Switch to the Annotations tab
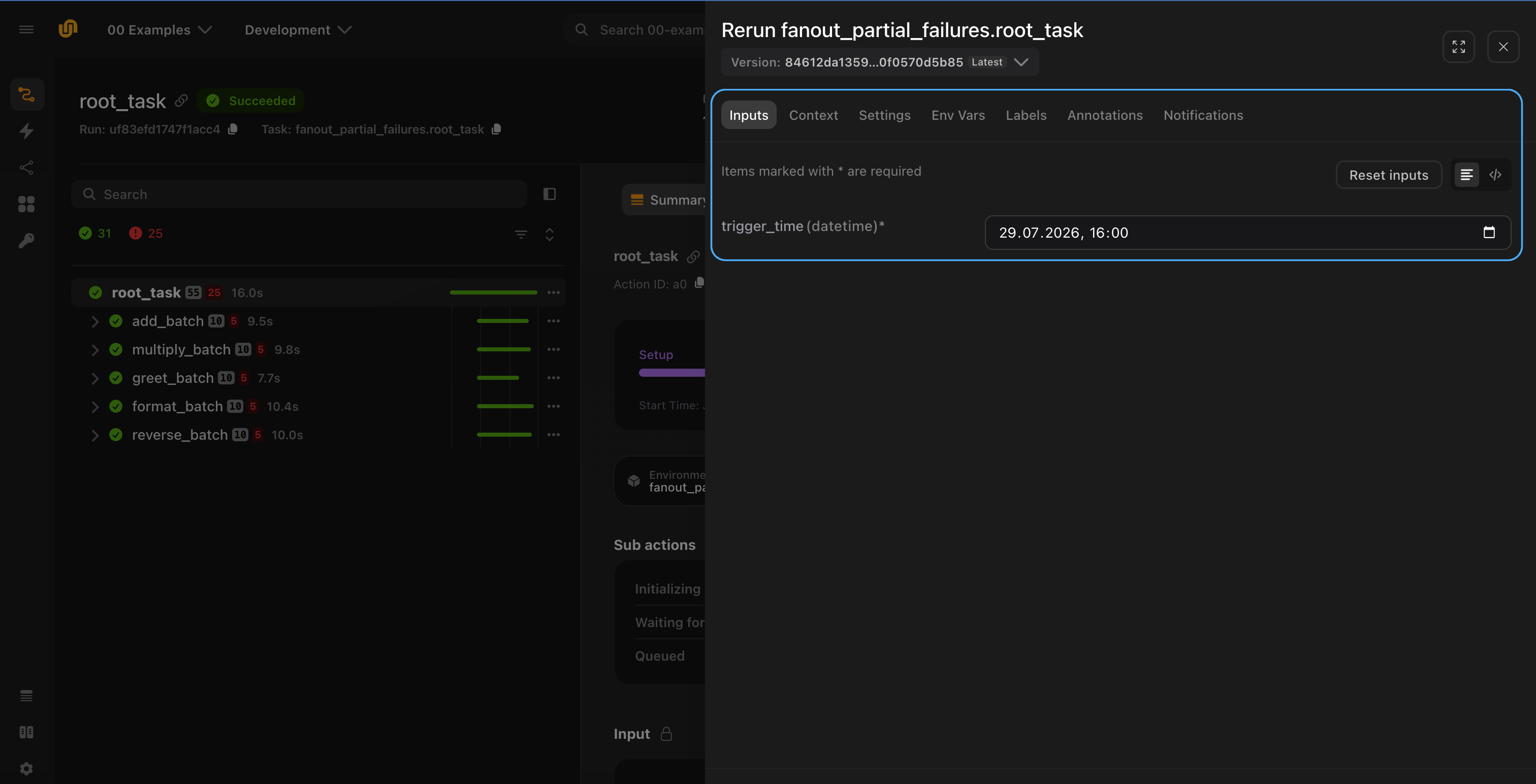This screenshot has width=1536, height=784. (x=1104, y=115)
